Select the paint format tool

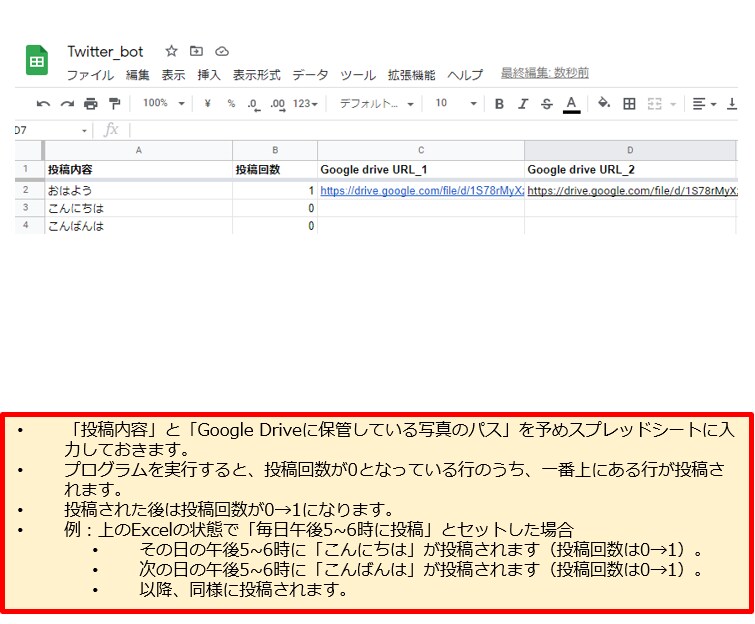click(115, 104)
